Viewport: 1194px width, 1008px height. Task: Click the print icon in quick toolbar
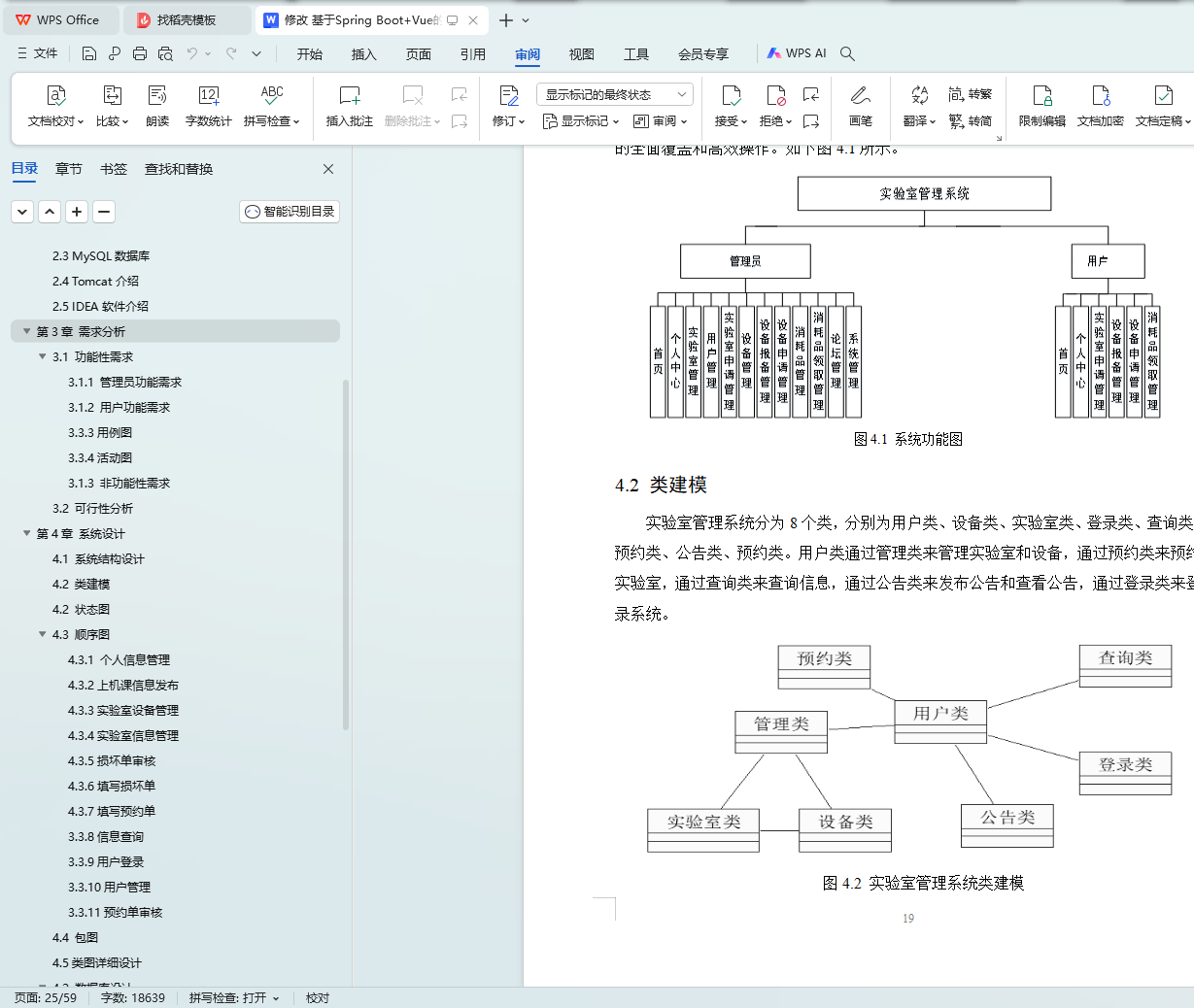(140, 53)
